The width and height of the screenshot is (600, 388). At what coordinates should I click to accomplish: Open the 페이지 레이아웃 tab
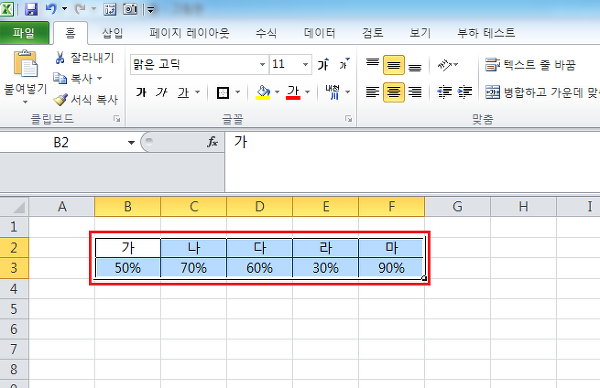tap(189, 33)
